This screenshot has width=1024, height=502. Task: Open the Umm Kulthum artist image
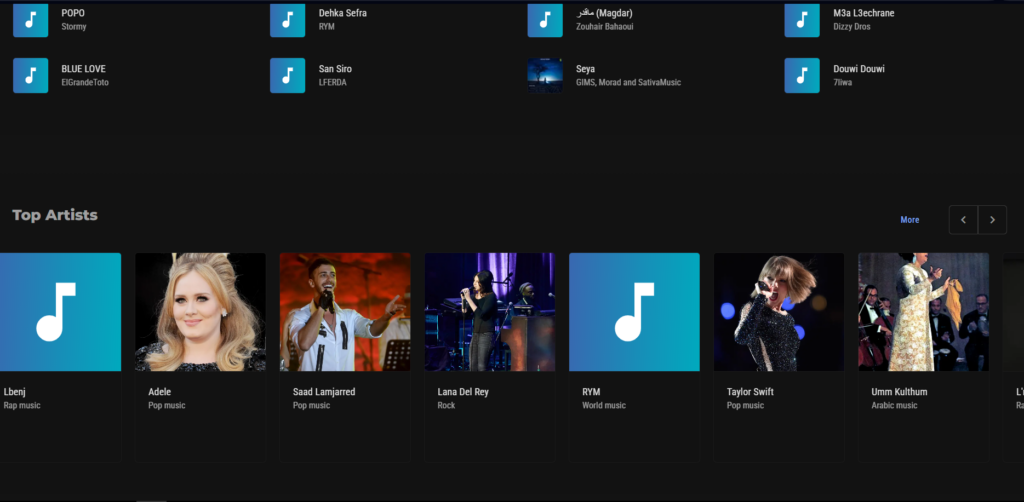(923, 312)
